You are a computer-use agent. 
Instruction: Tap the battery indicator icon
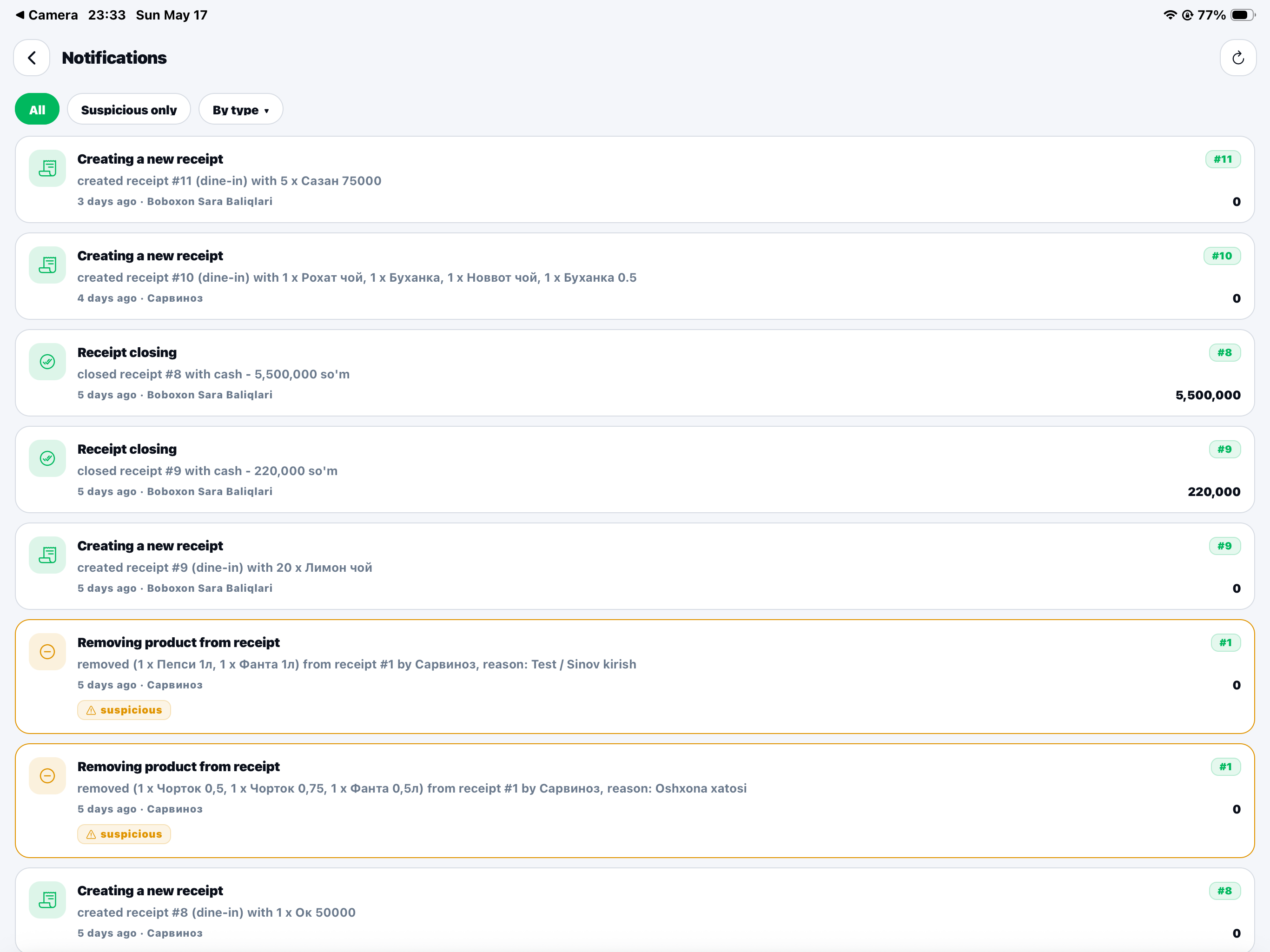1243,15
